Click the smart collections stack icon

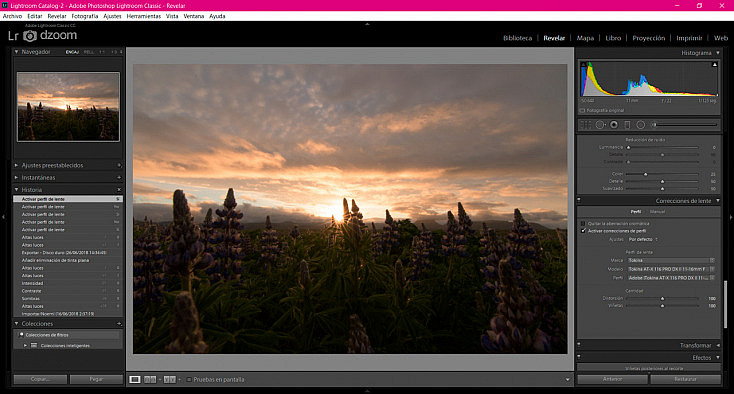(34, 345)
